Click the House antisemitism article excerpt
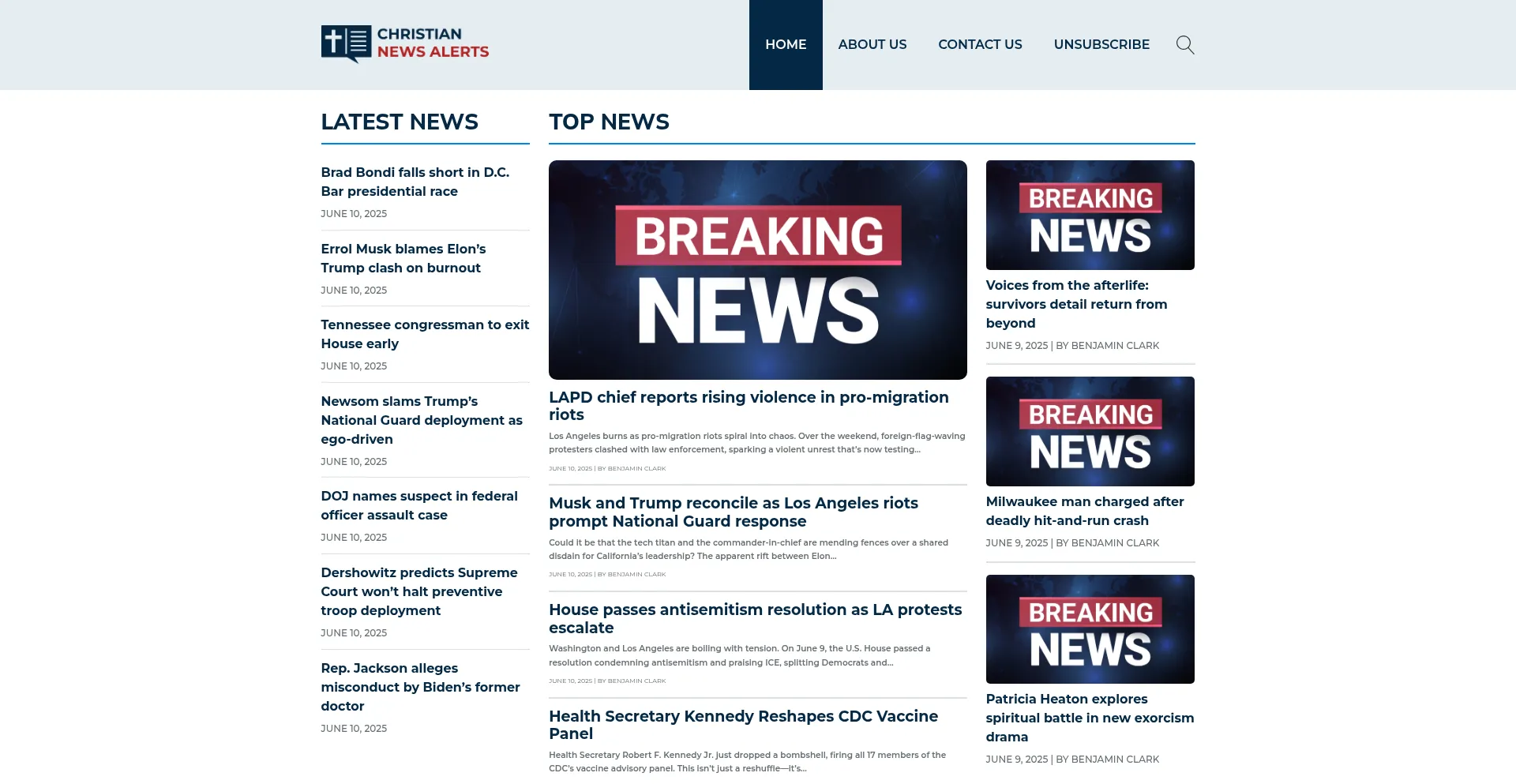The height and width of the screenshot is (784, 1516). pos(740,655)
